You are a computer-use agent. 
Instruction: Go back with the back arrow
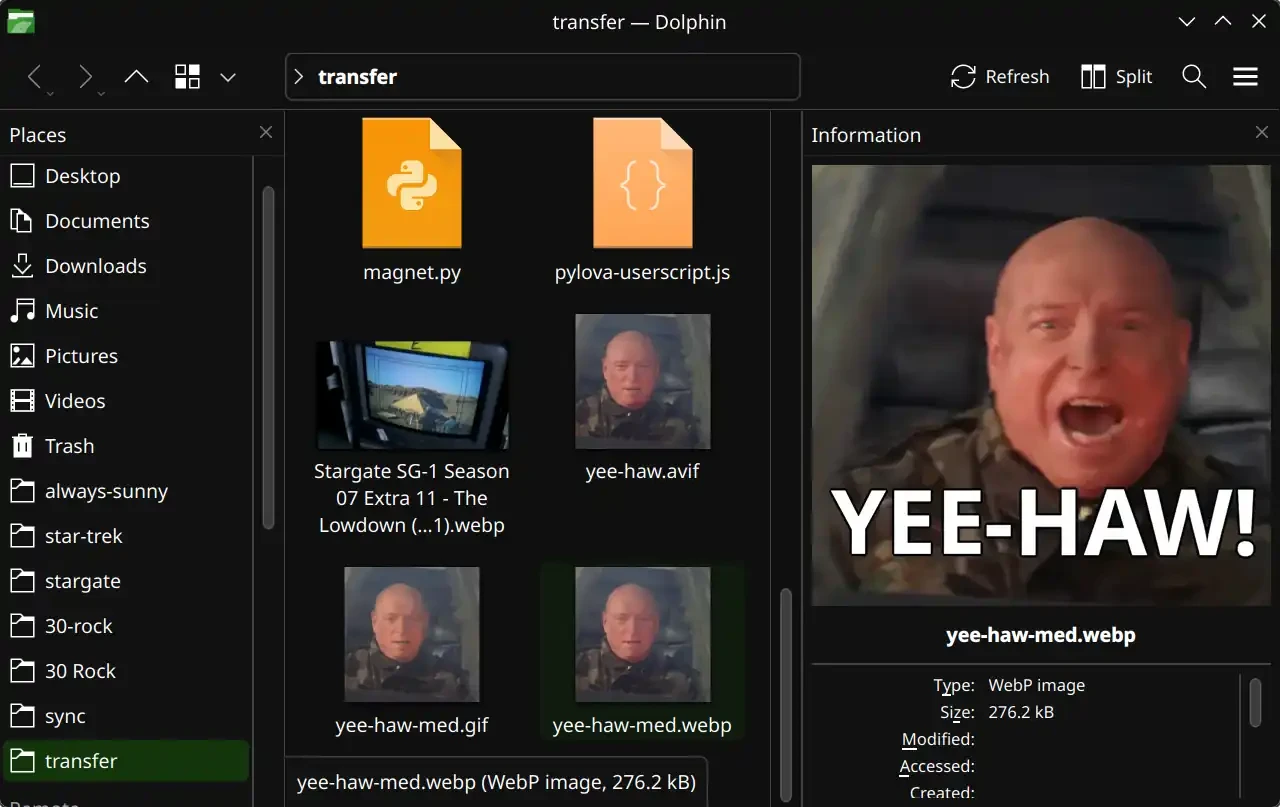(35, 77)
